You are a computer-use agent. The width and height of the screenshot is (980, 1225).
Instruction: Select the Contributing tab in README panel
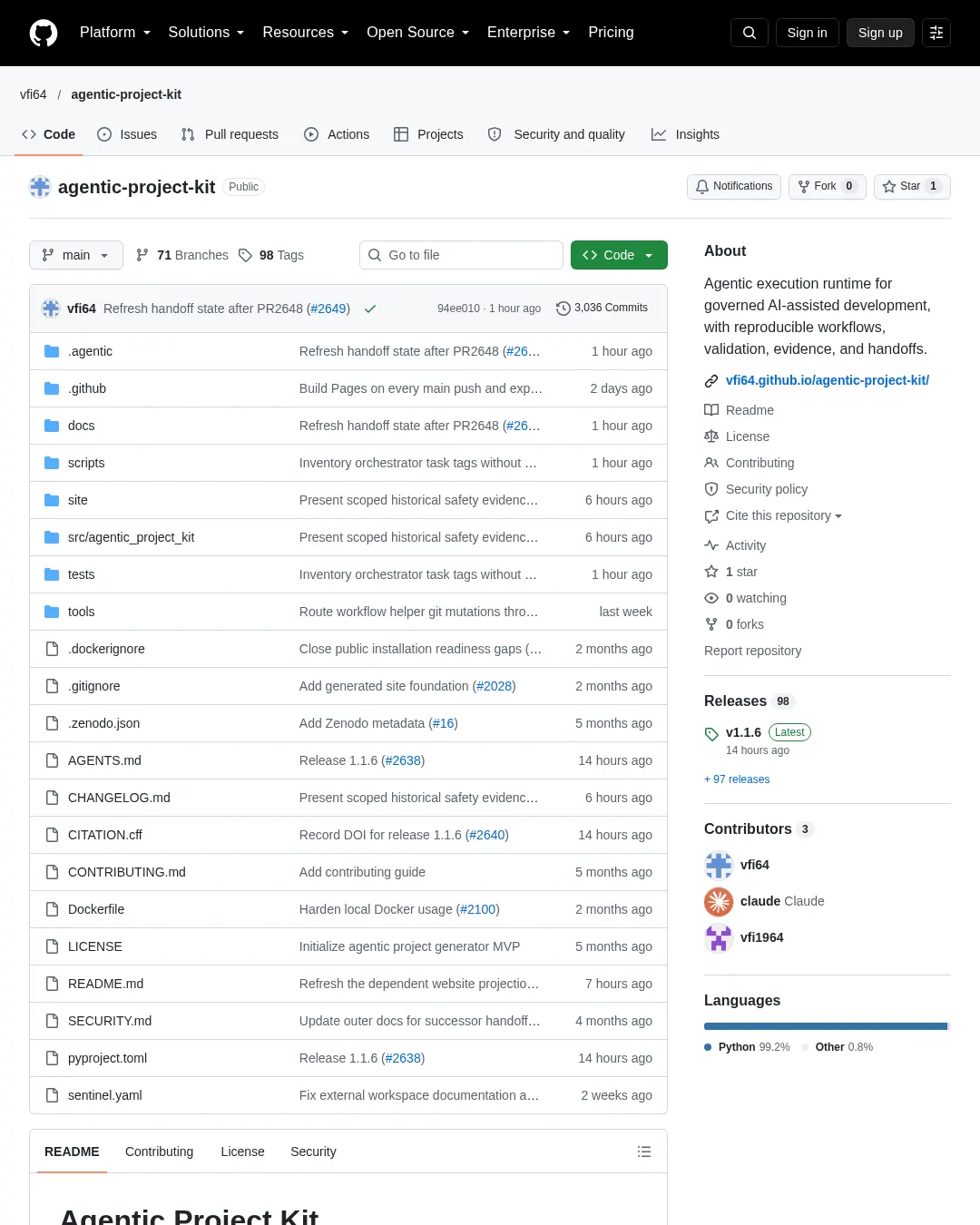point(159,1151)
